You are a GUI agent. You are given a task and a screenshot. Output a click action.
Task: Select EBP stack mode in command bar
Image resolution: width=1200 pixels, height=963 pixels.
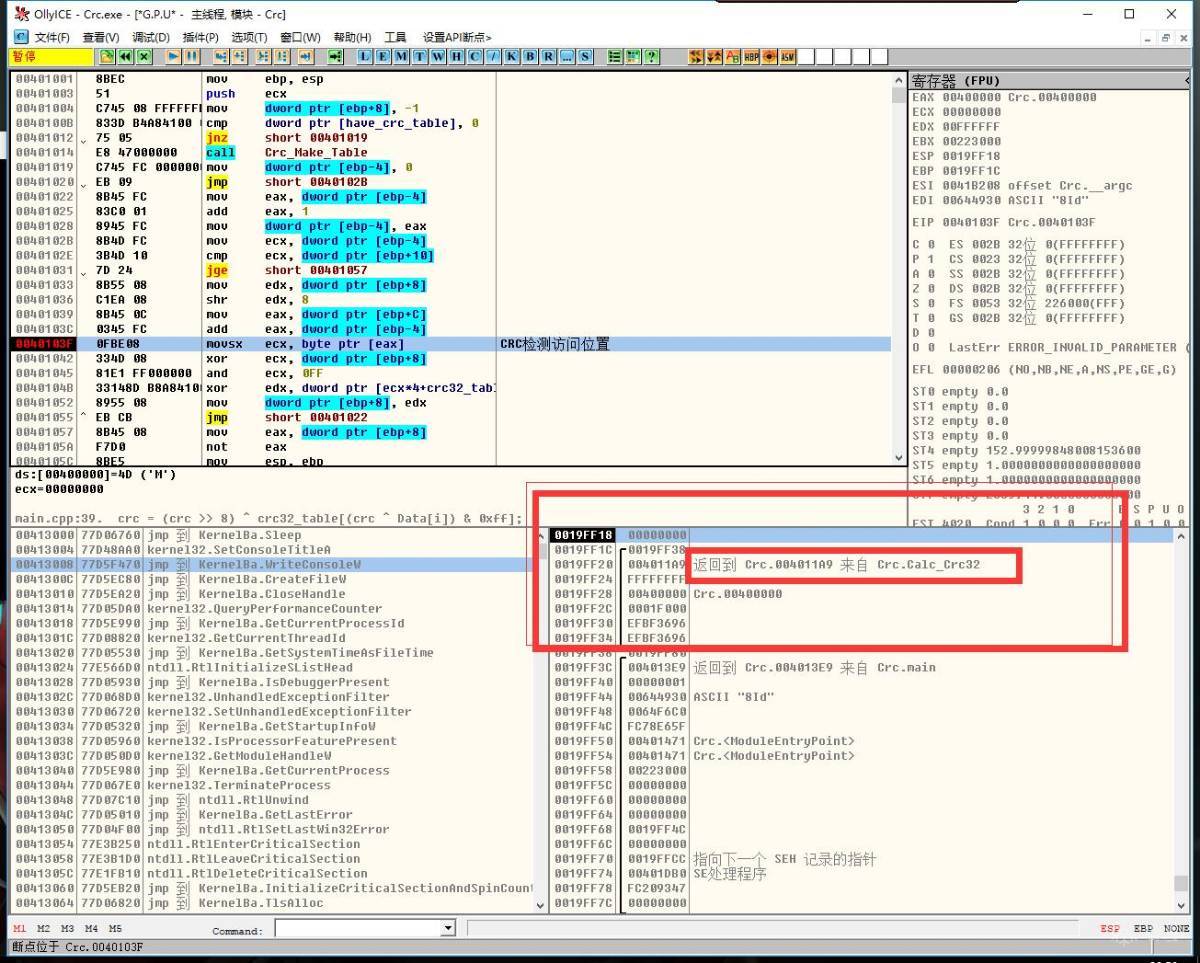point(1143,929)
